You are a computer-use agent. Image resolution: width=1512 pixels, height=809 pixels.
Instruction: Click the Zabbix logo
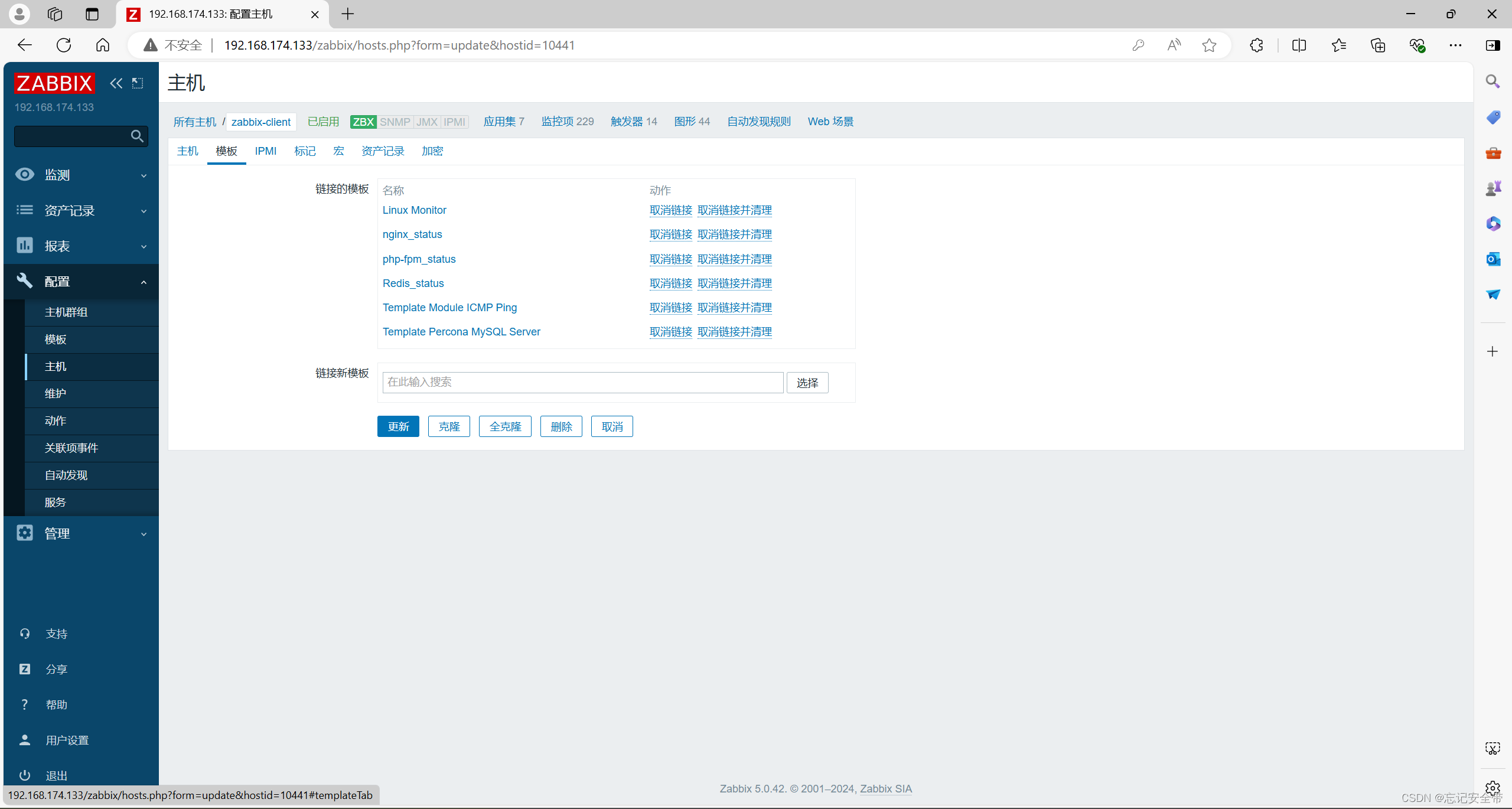pyautogui.click(x=54, y=83)
